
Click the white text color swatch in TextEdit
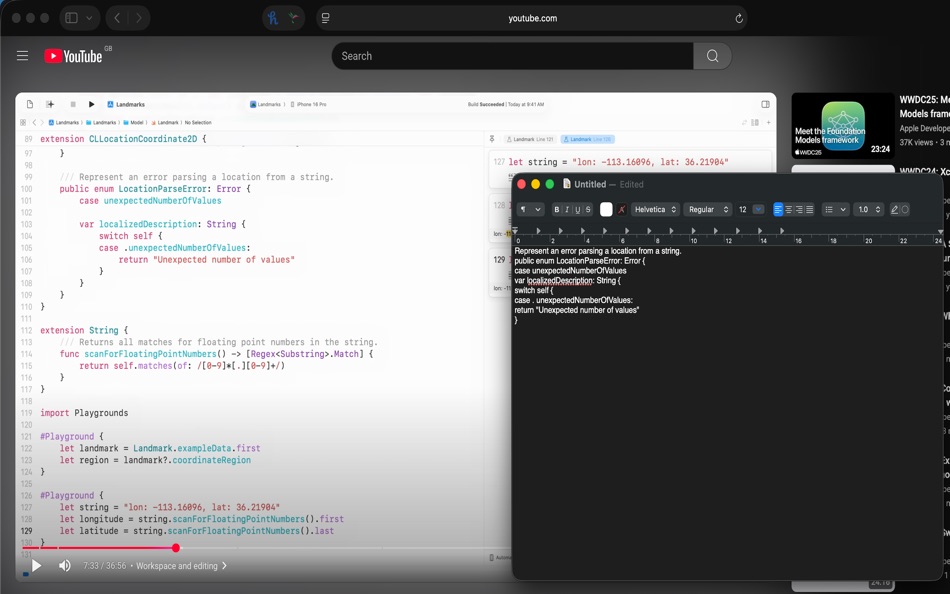coord(608,210)
